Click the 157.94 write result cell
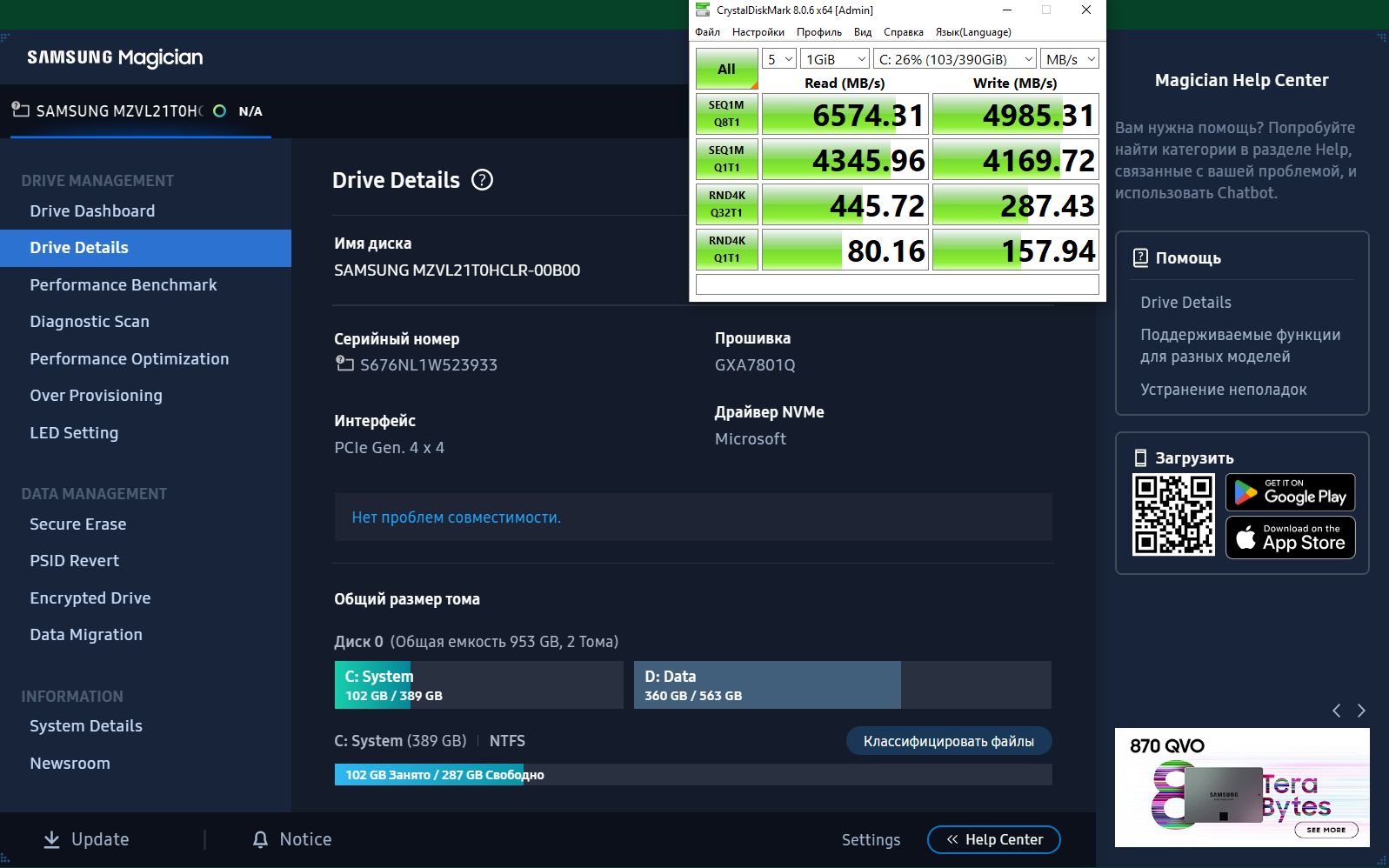 pos(1016,250)
